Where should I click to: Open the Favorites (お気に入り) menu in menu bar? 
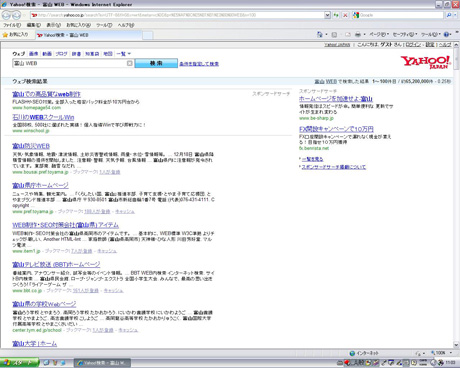pos(78,25)
